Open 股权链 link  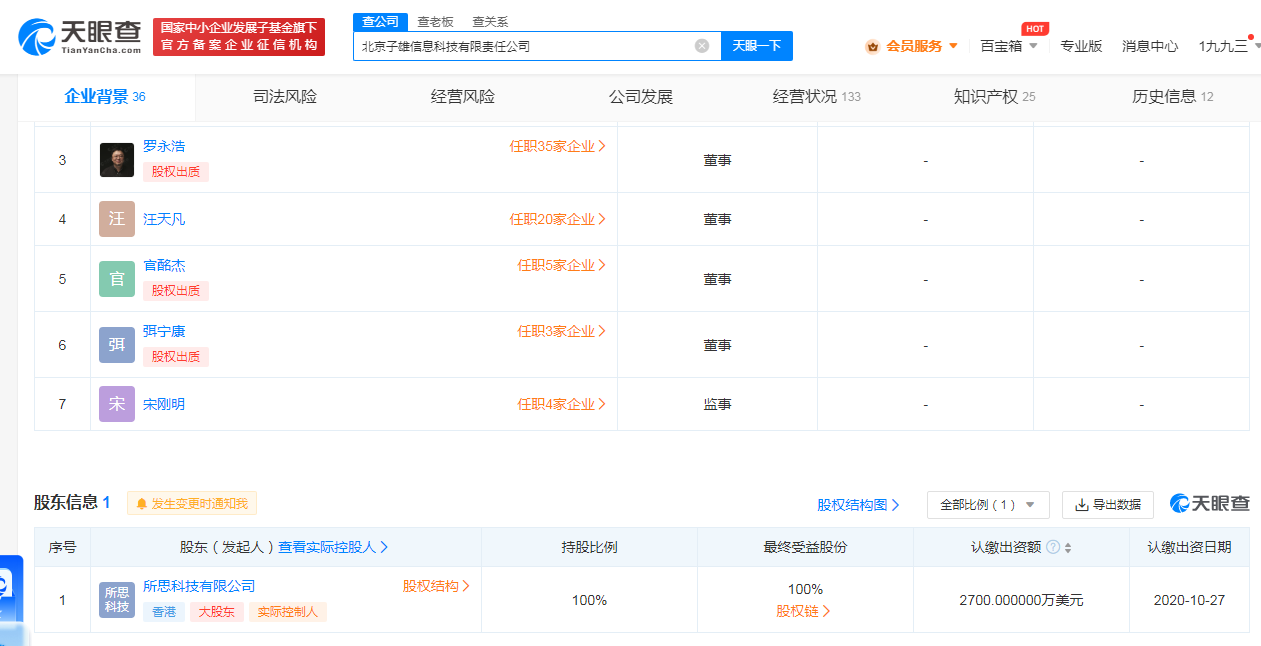click(x=804, y=611)
